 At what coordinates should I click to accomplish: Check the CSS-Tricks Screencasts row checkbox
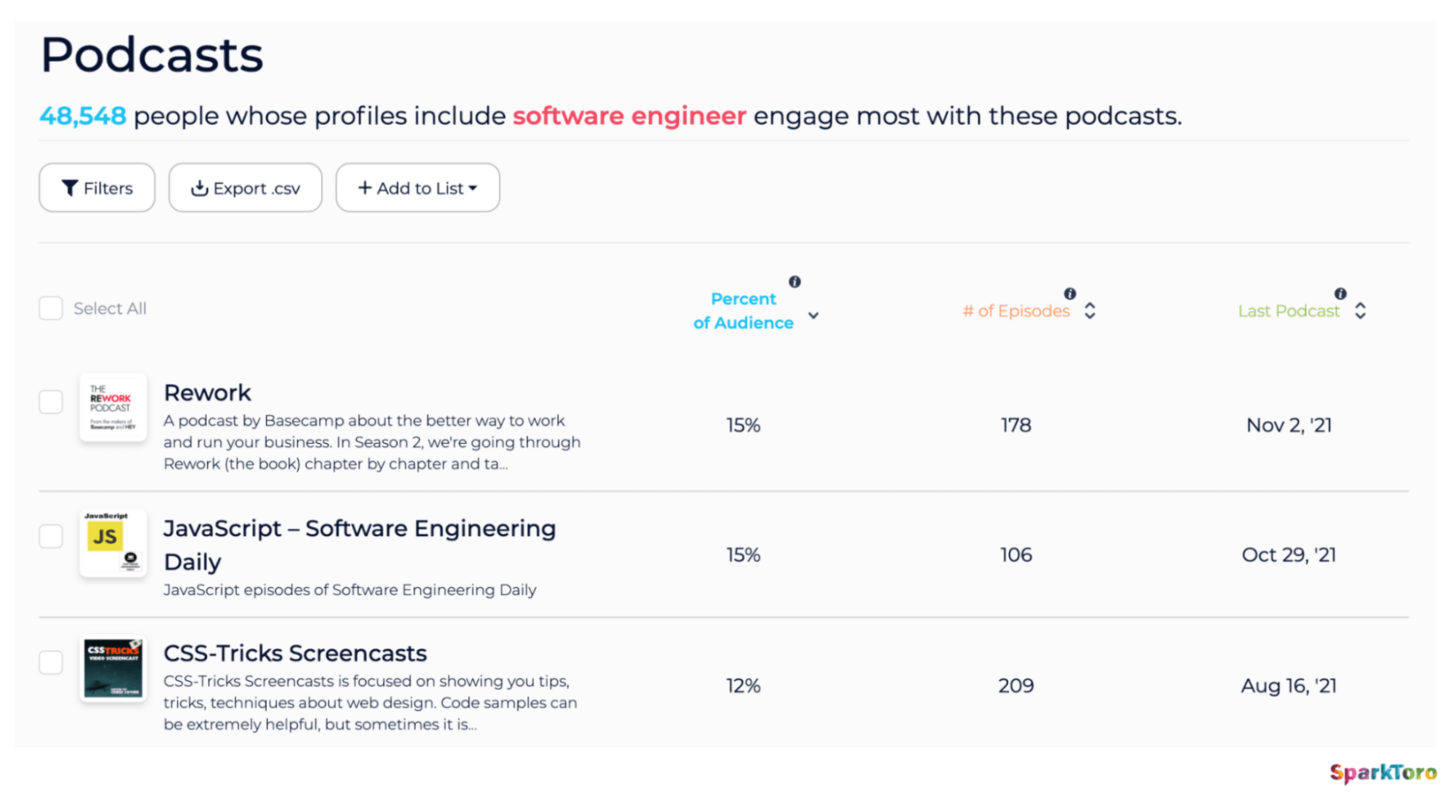pyautogui.click(x=50, y=662)
